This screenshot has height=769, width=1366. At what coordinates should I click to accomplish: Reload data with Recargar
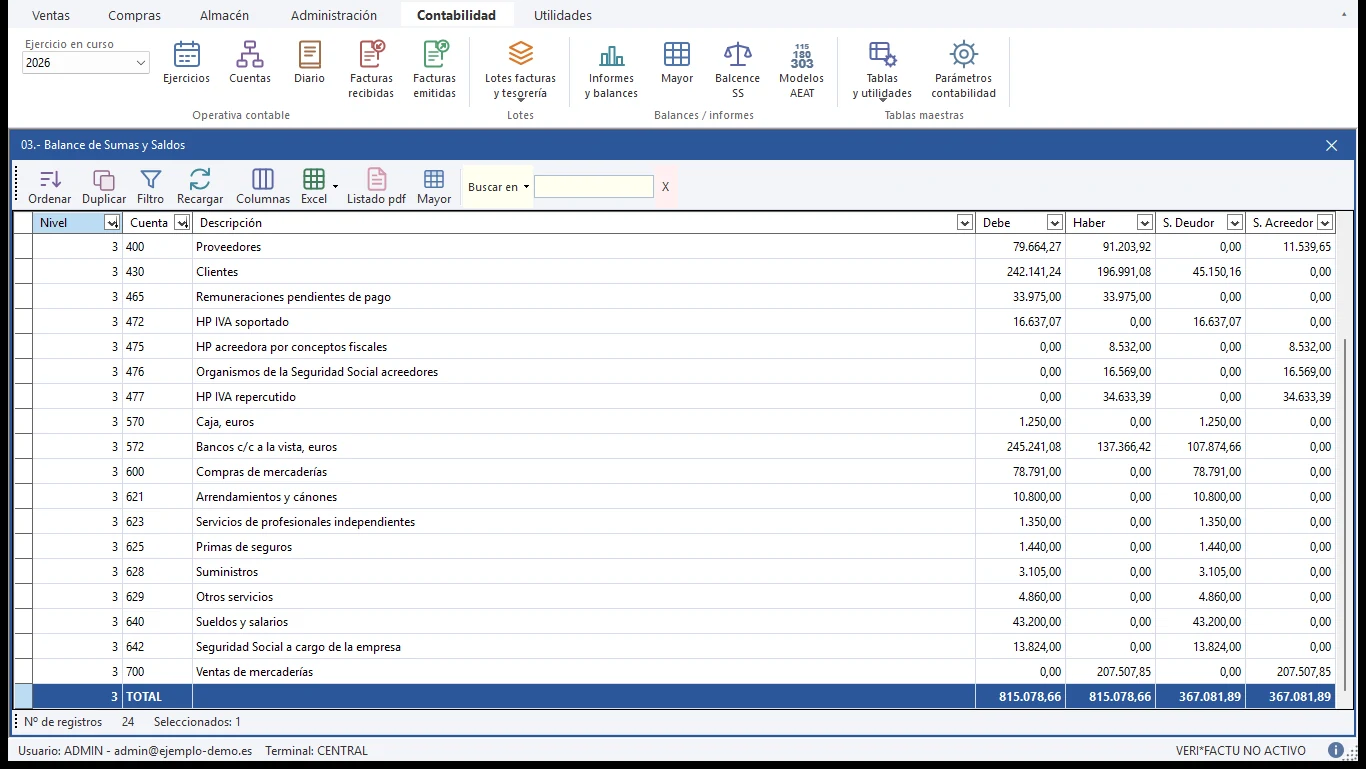200,187
